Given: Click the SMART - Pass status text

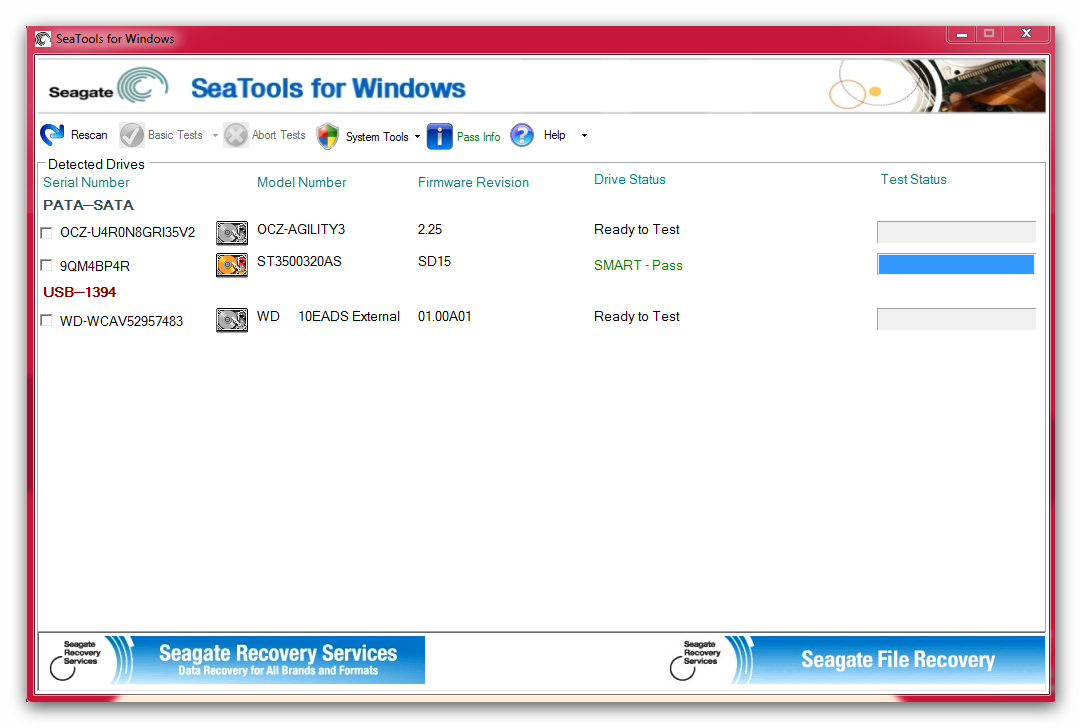Looking at the screenshot, I should pyautogui.click(x=638, y=265).
